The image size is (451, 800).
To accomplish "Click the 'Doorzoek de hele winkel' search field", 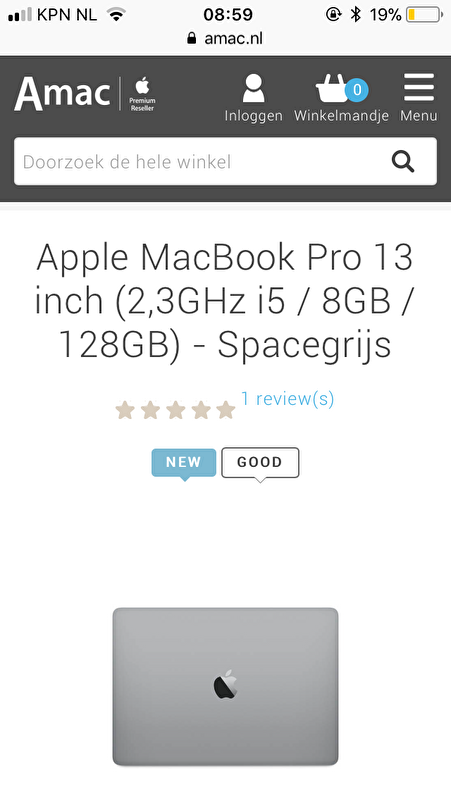I will 226,161.
